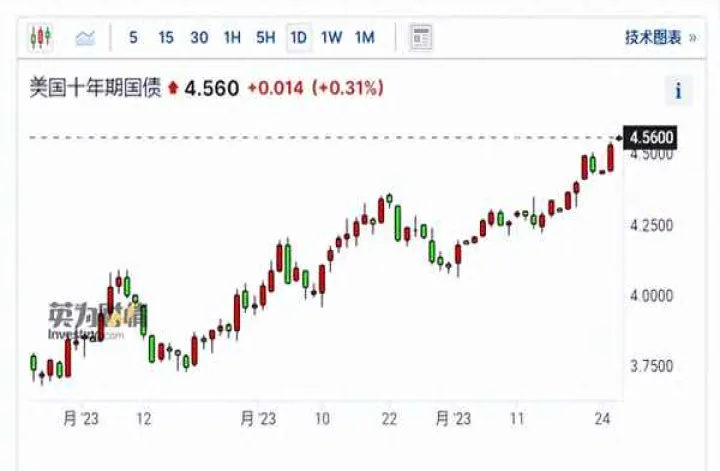Click the date axis label 24

point(602,419)
